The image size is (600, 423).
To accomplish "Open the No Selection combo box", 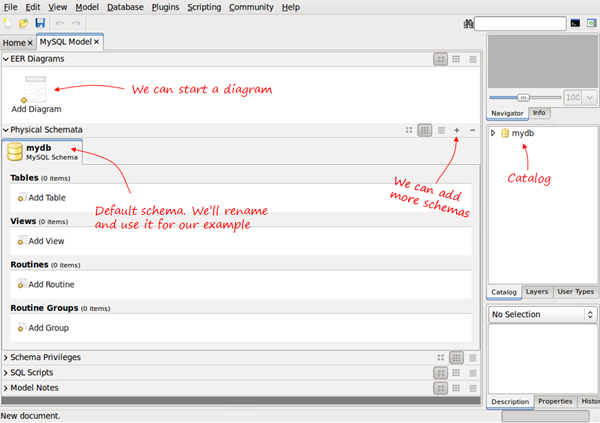I will (542, 315).
